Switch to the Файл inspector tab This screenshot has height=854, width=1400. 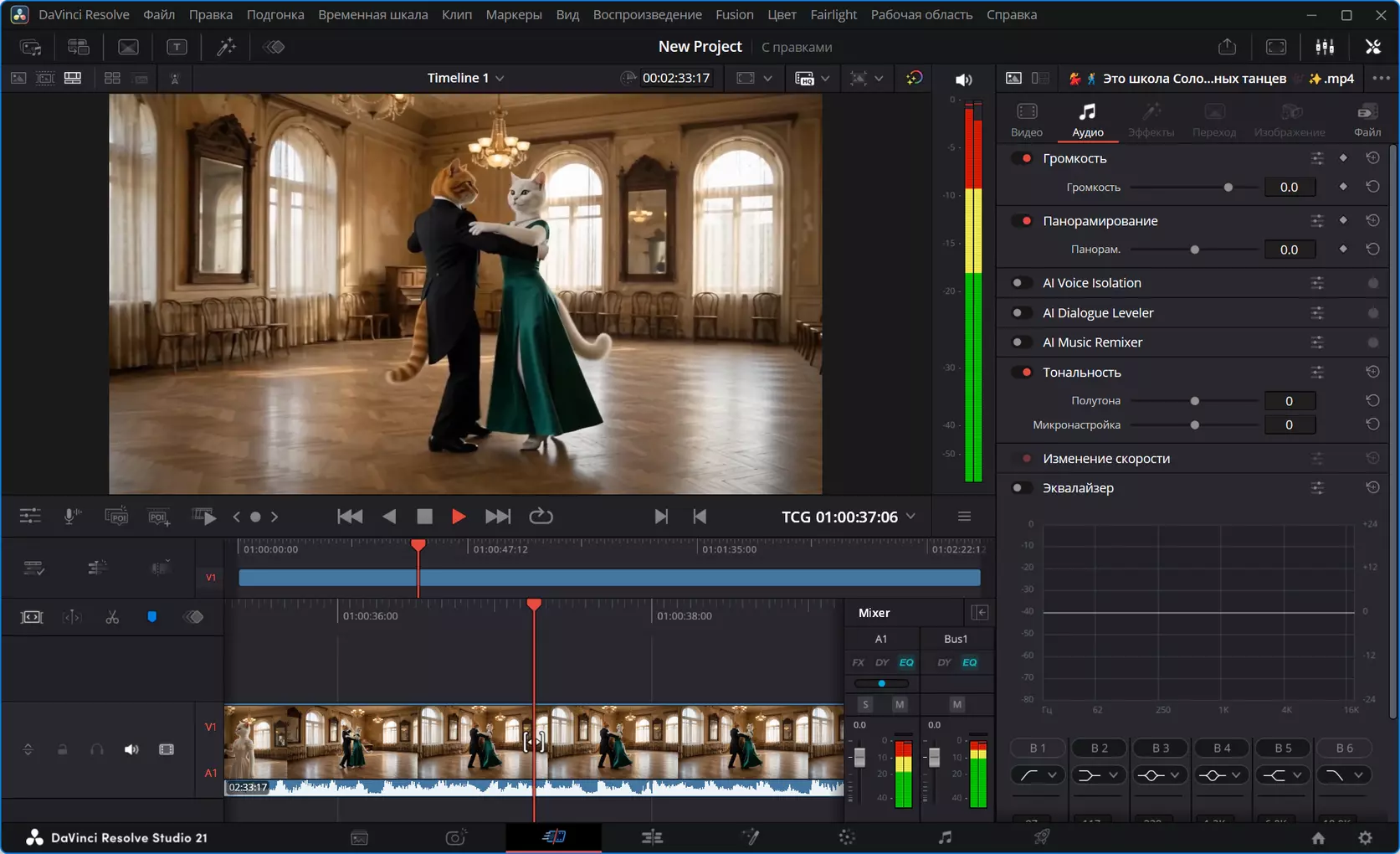pos(1367,120)
